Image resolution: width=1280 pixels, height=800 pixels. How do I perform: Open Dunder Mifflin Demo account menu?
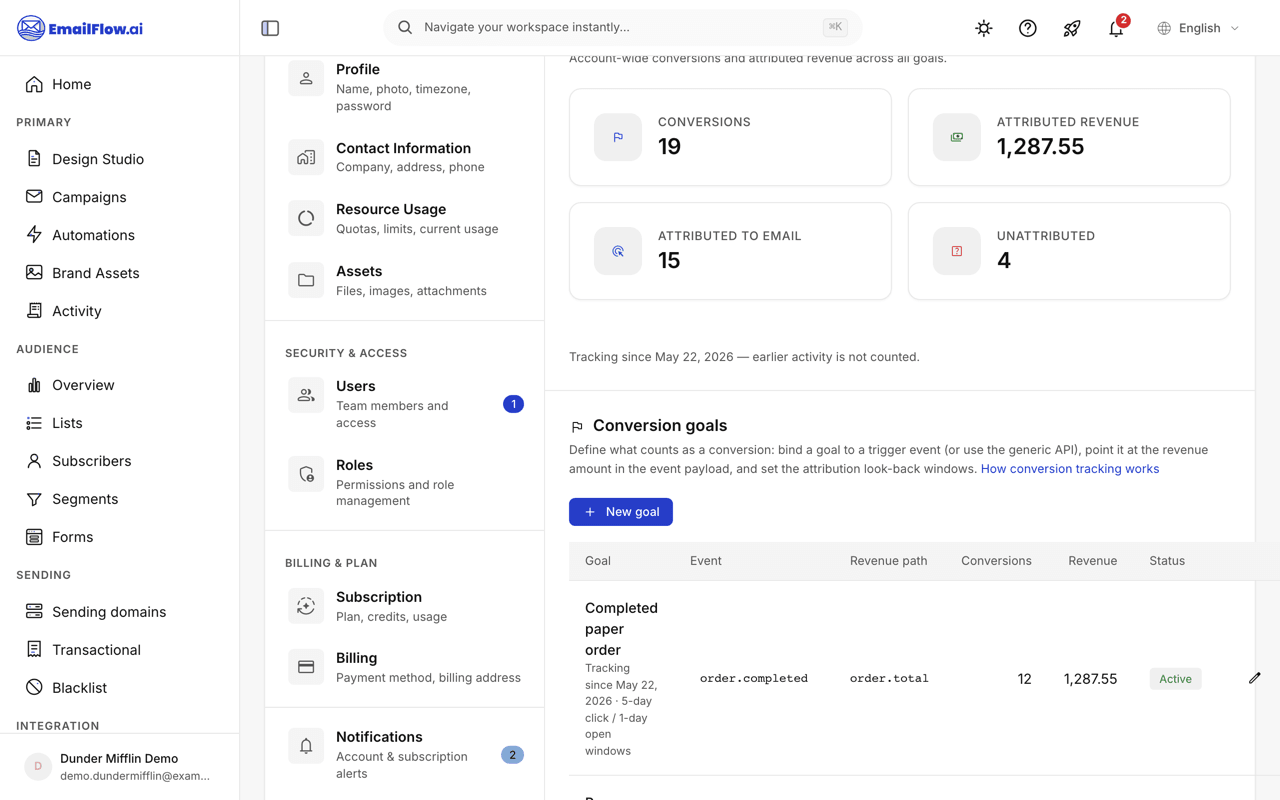[x=120, y=767]
